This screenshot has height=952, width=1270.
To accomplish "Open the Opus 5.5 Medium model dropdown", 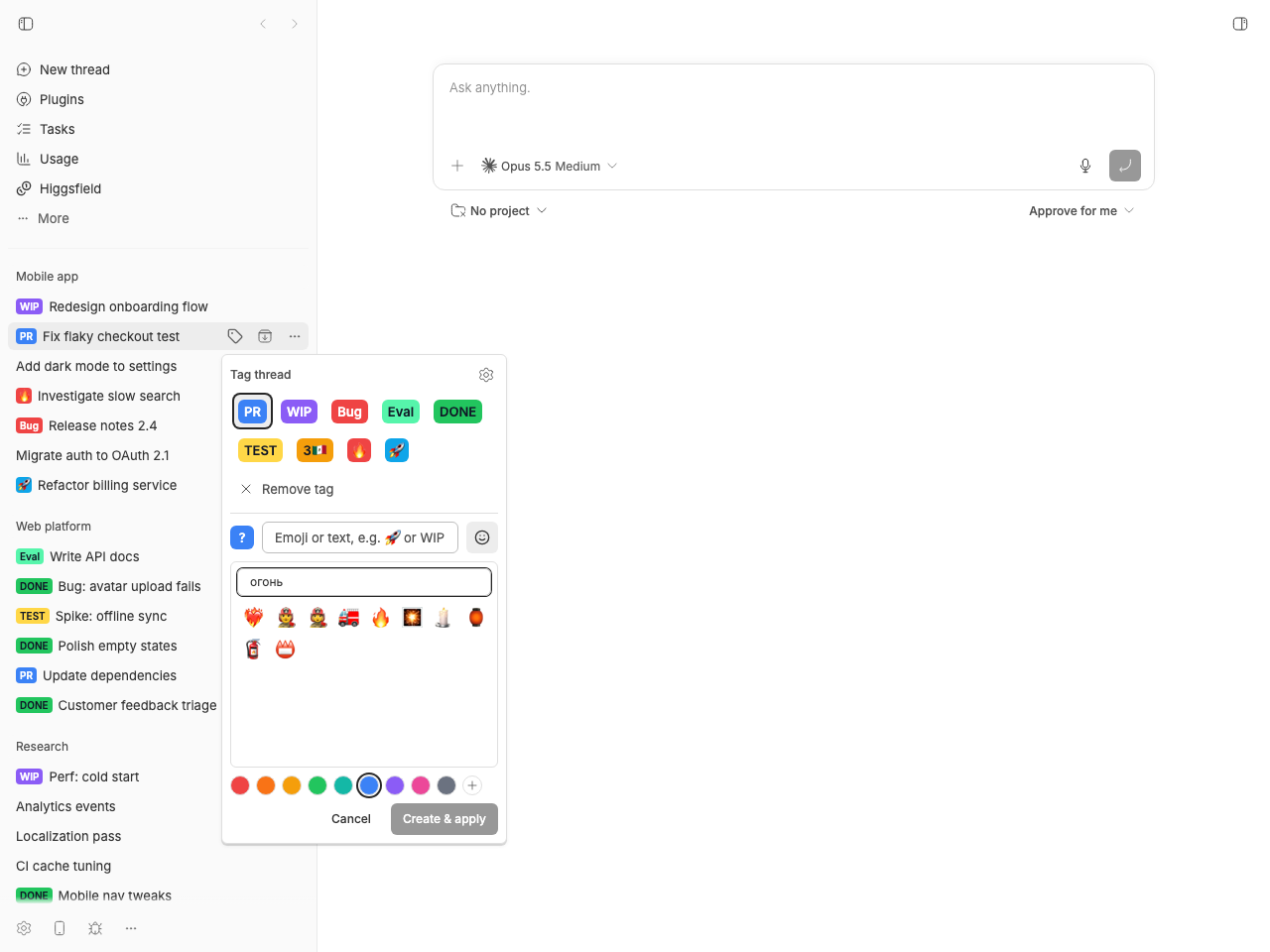I will click(x=550, y=166).
